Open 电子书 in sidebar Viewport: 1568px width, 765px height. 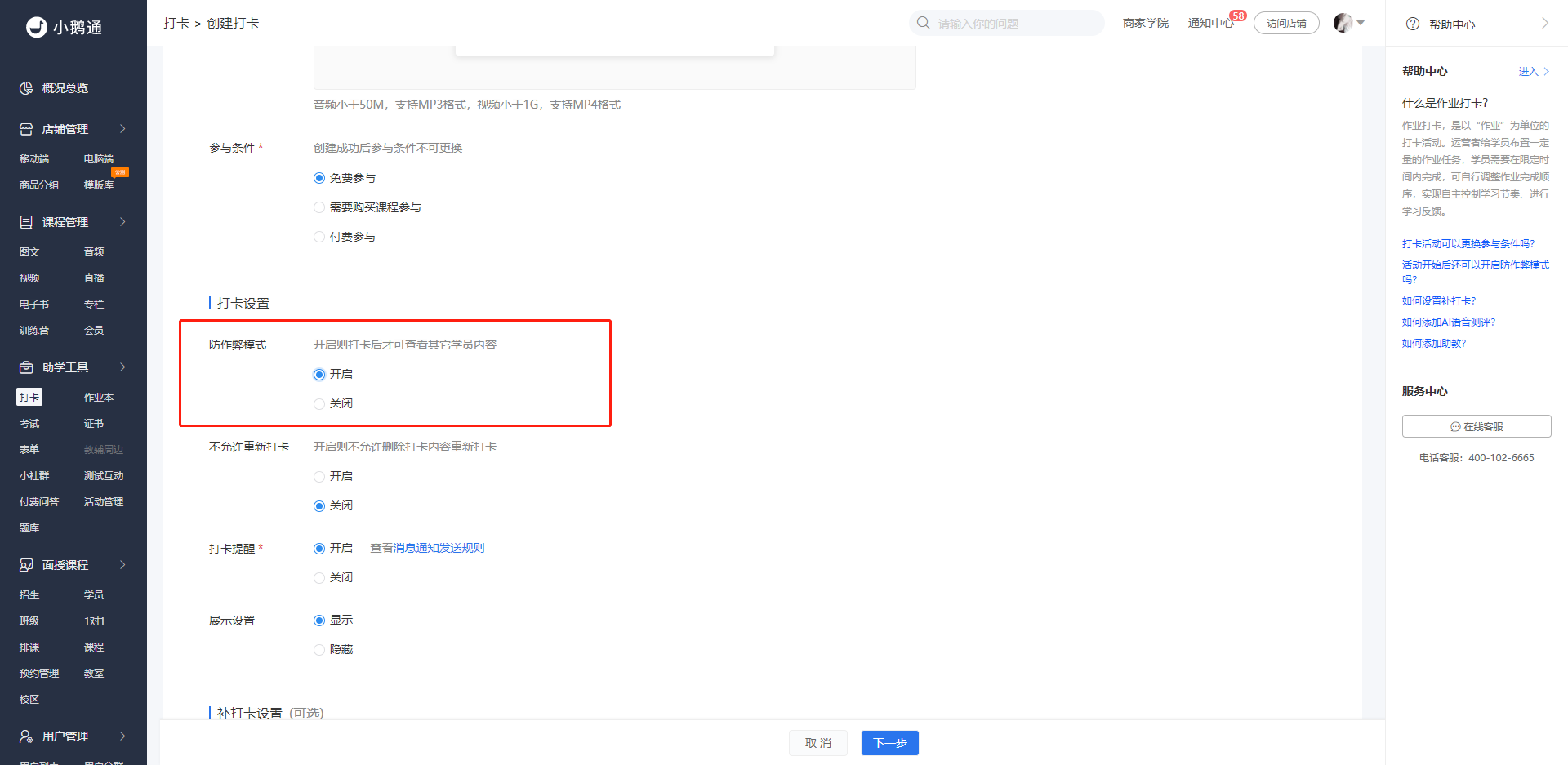pyautogui.click(x=34, y=305)
